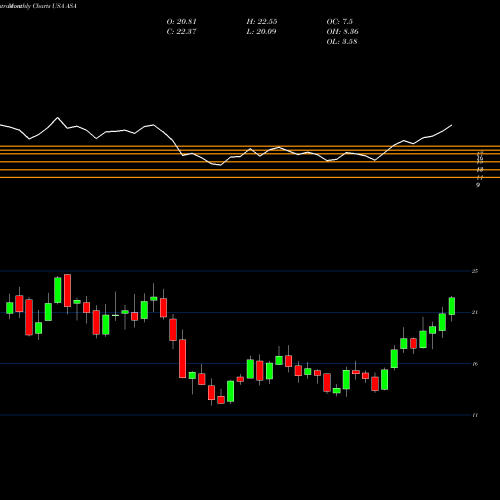Select the close value 'C: 22.37'
Screen dimensions: 500x500
[x=181, y=32]
